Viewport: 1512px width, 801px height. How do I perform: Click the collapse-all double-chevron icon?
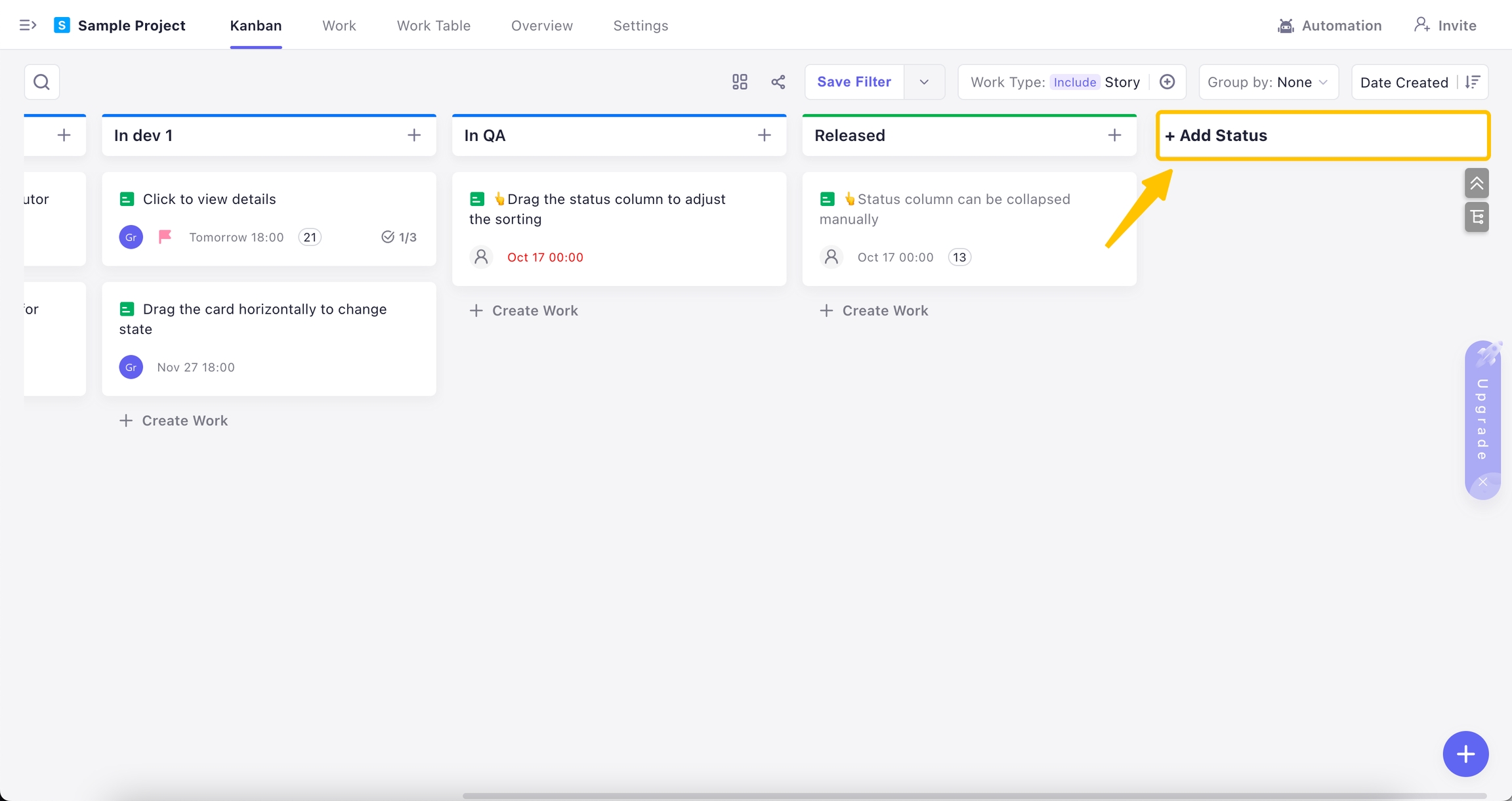click(1477, 183)
